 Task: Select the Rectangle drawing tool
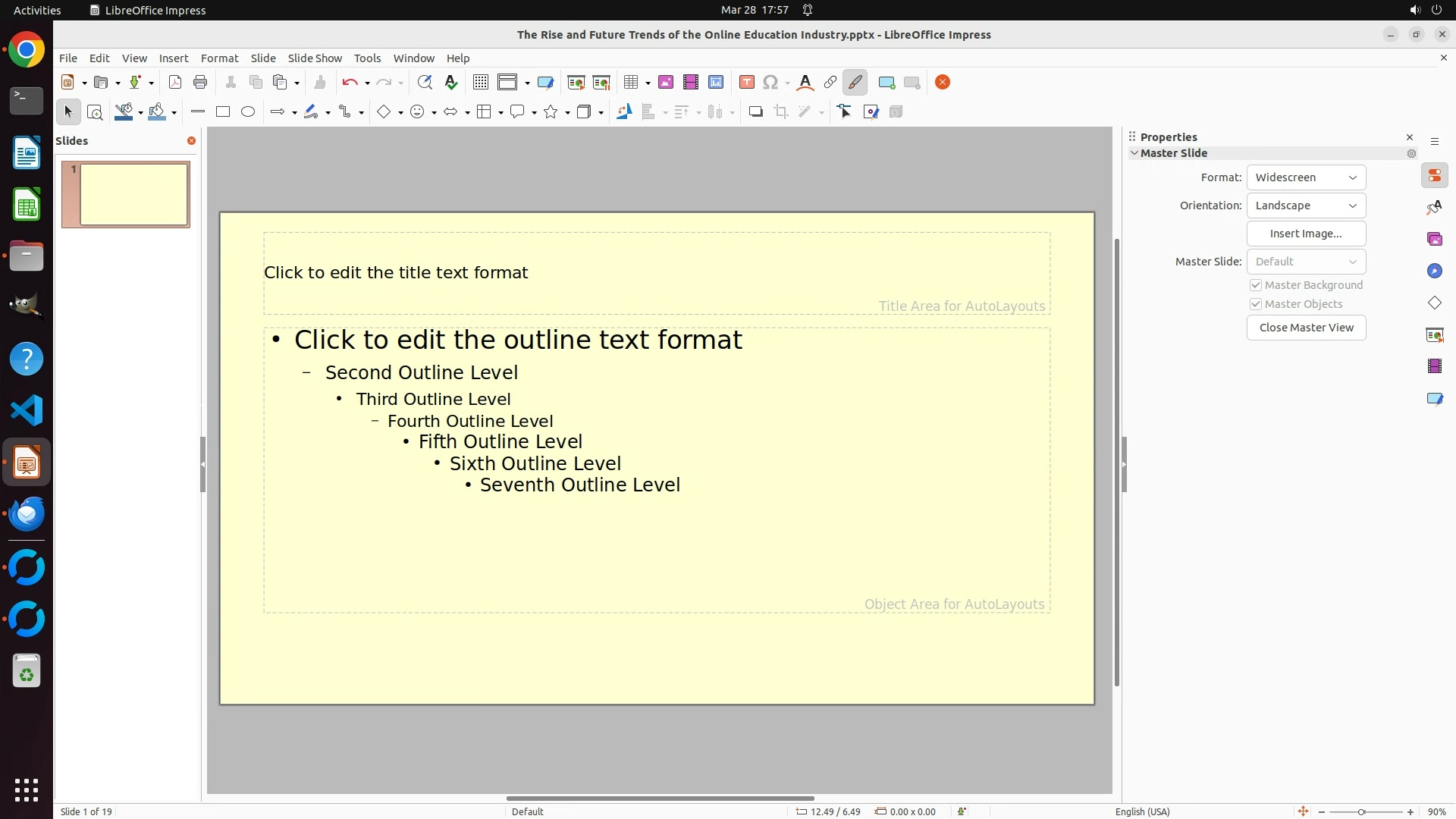223,112
